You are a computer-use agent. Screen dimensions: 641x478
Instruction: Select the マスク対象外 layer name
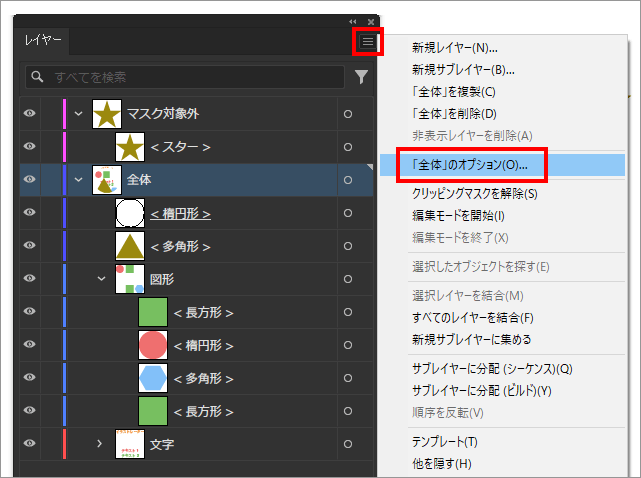pyautogui.click(x=163, y=114)
